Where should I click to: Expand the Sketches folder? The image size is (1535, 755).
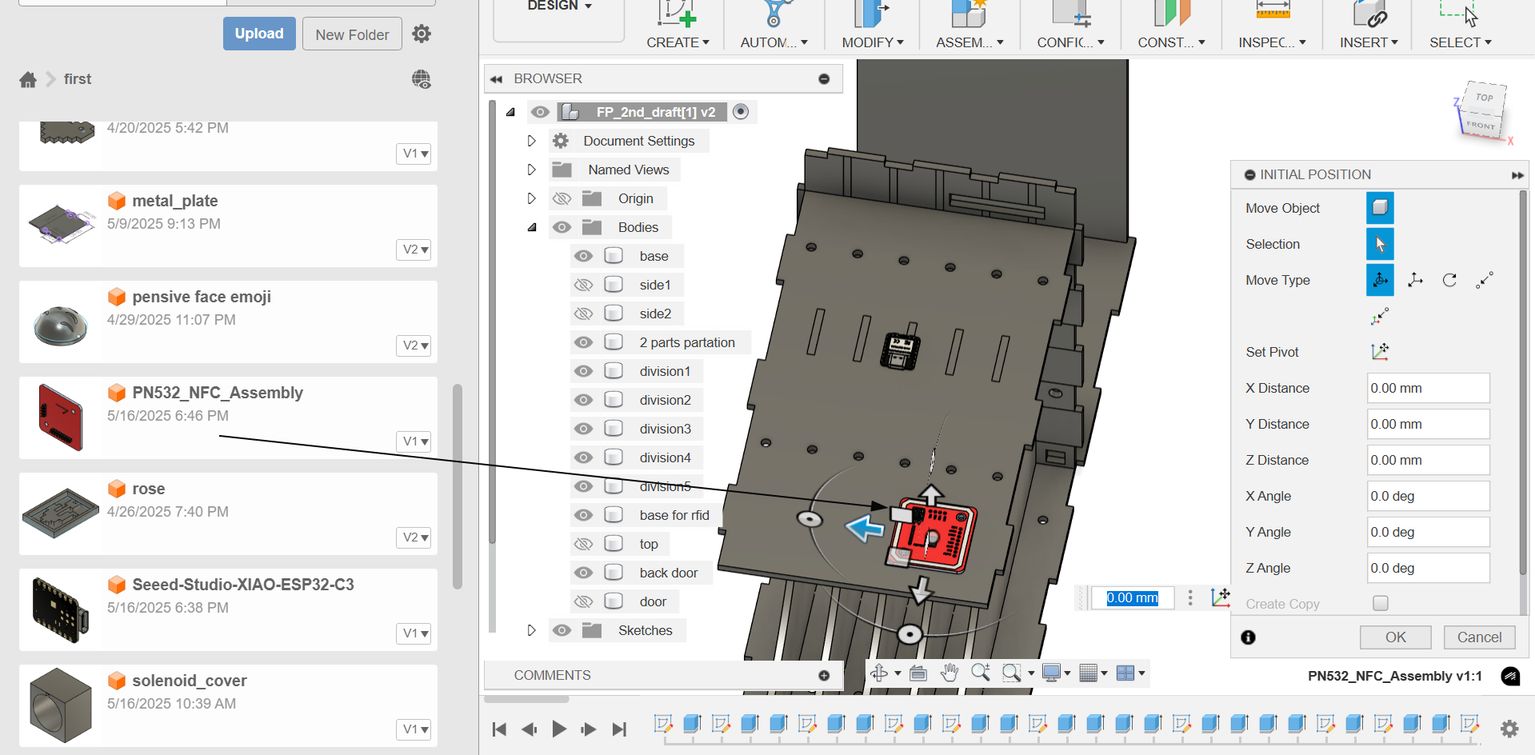[x=532, y=631]
